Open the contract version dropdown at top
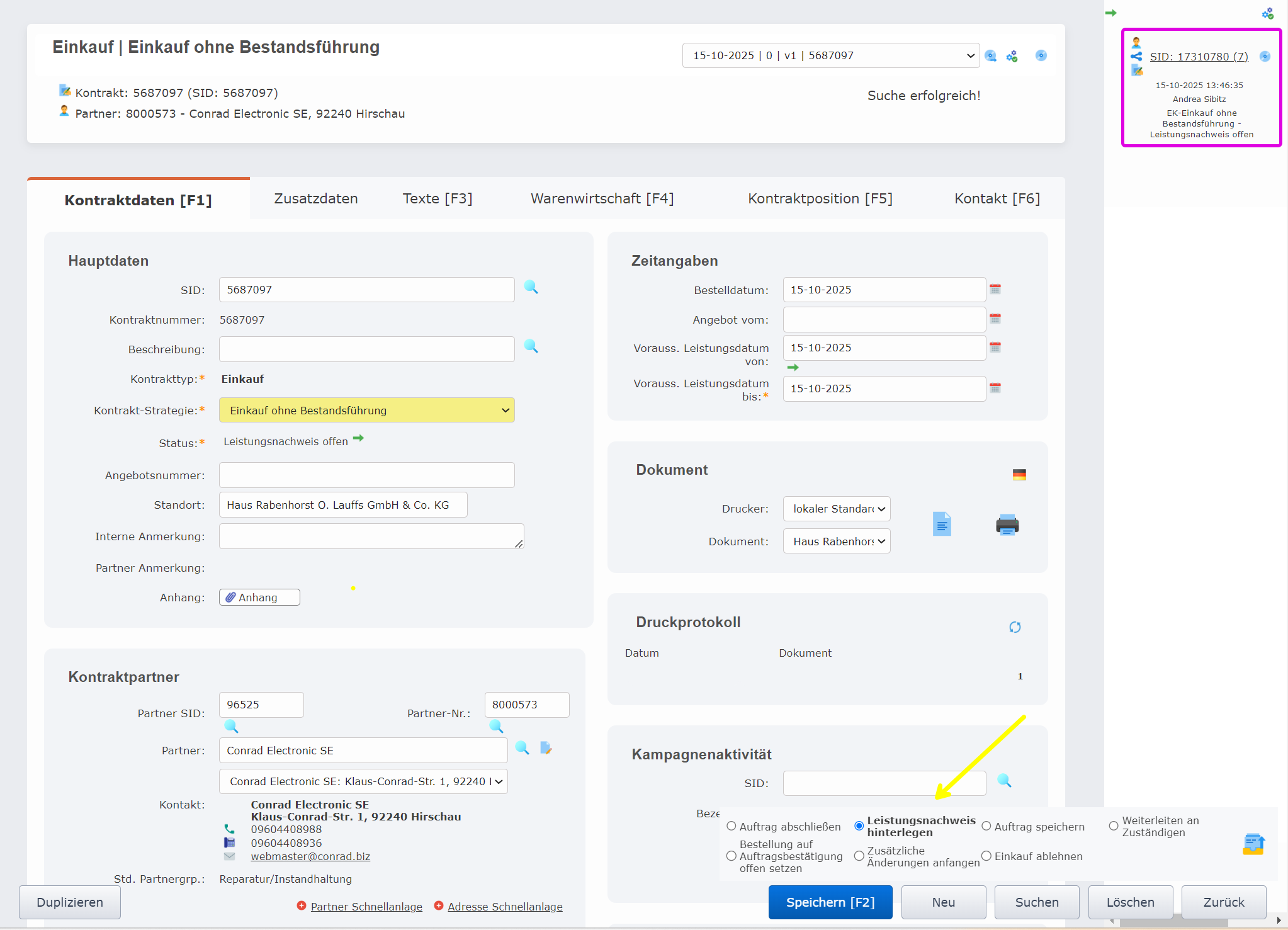The height and width of the screenshot is (930, 1288). (x=830, y=55)
